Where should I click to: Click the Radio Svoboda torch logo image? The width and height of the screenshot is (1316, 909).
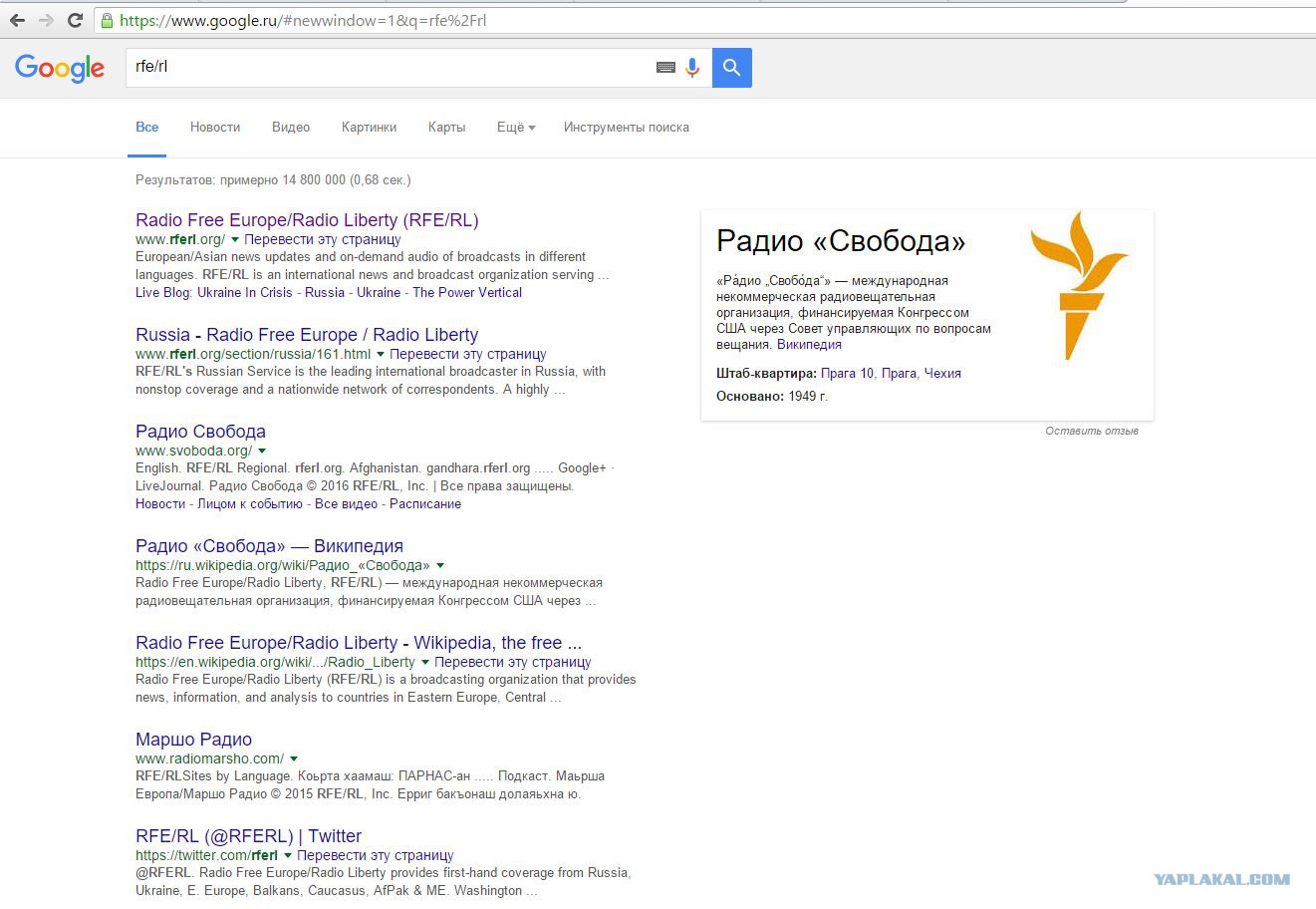pyautogui.click(x=1078, y=285)
